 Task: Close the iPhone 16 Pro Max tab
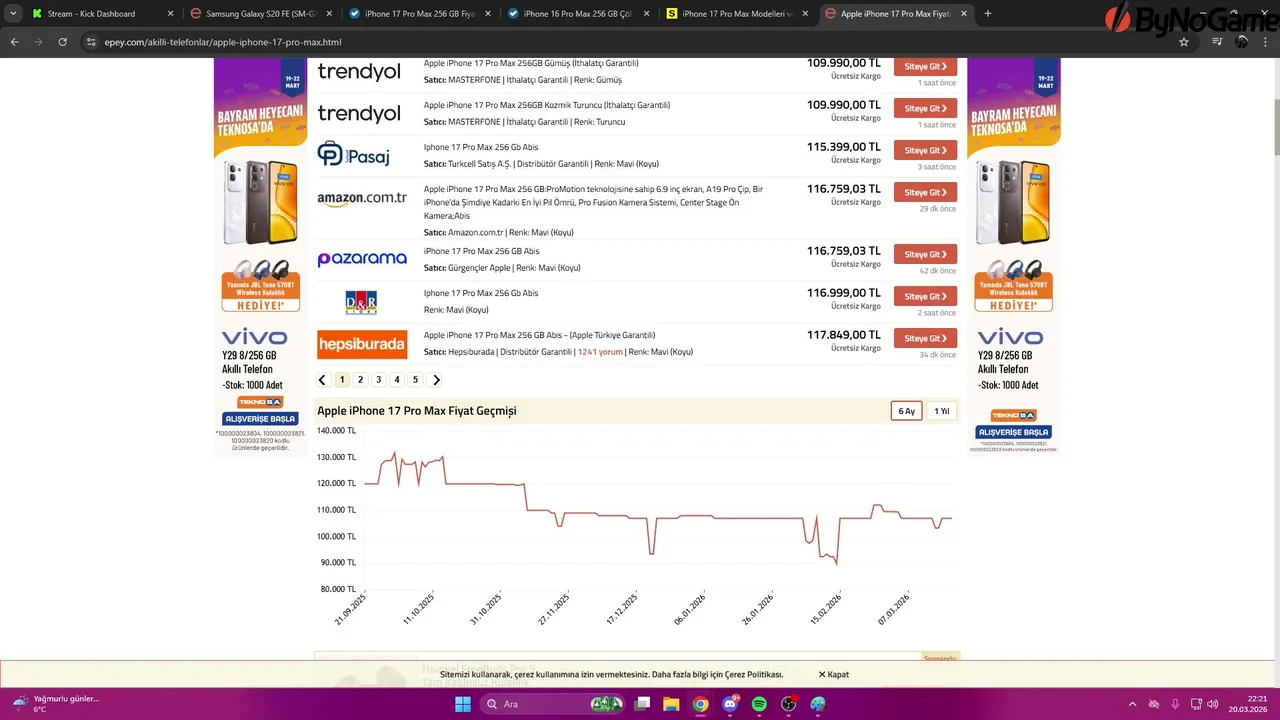[x=646, y=14]
